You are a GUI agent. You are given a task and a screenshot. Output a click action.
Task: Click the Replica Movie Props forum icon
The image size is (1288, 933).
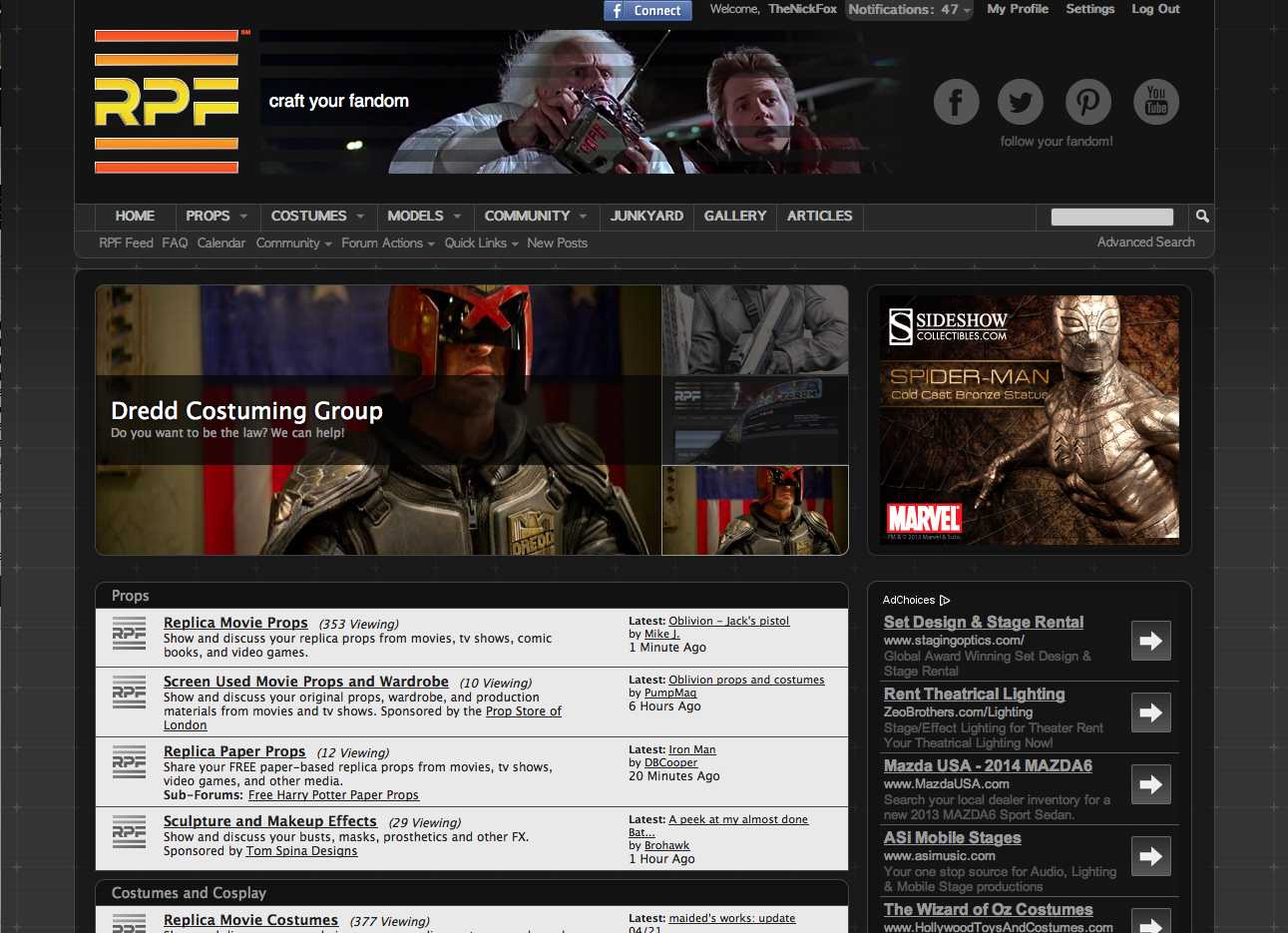coord(129,635)
